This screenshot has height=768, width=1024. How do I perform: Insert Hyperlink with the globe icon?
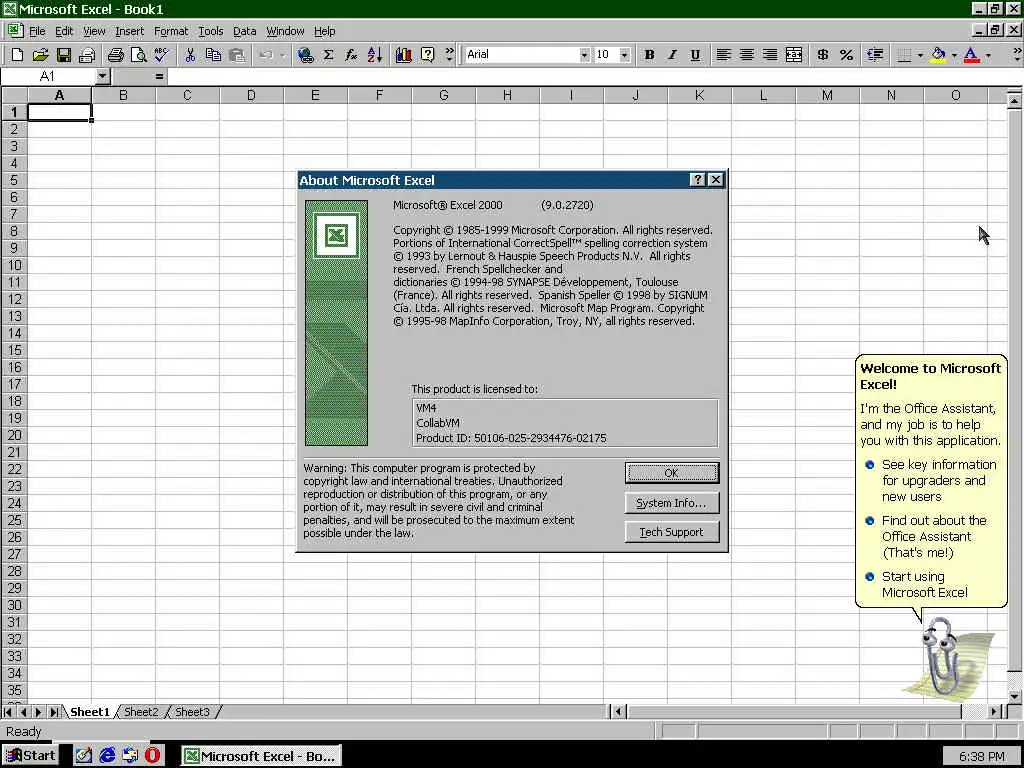(306, 55)
